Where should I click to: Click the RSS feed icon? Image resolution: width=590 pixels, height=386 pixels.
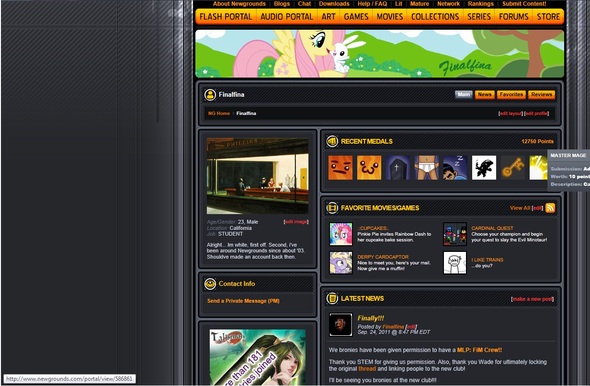[550, 208]
